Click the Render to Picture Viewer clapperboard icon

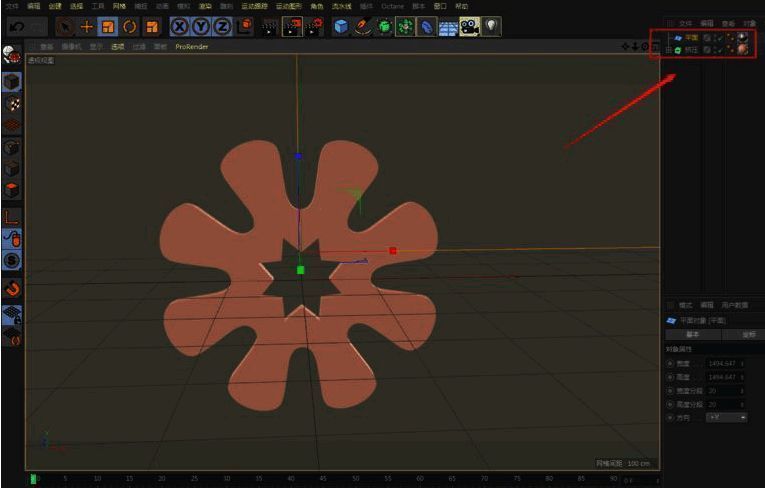tap(292, 27)
